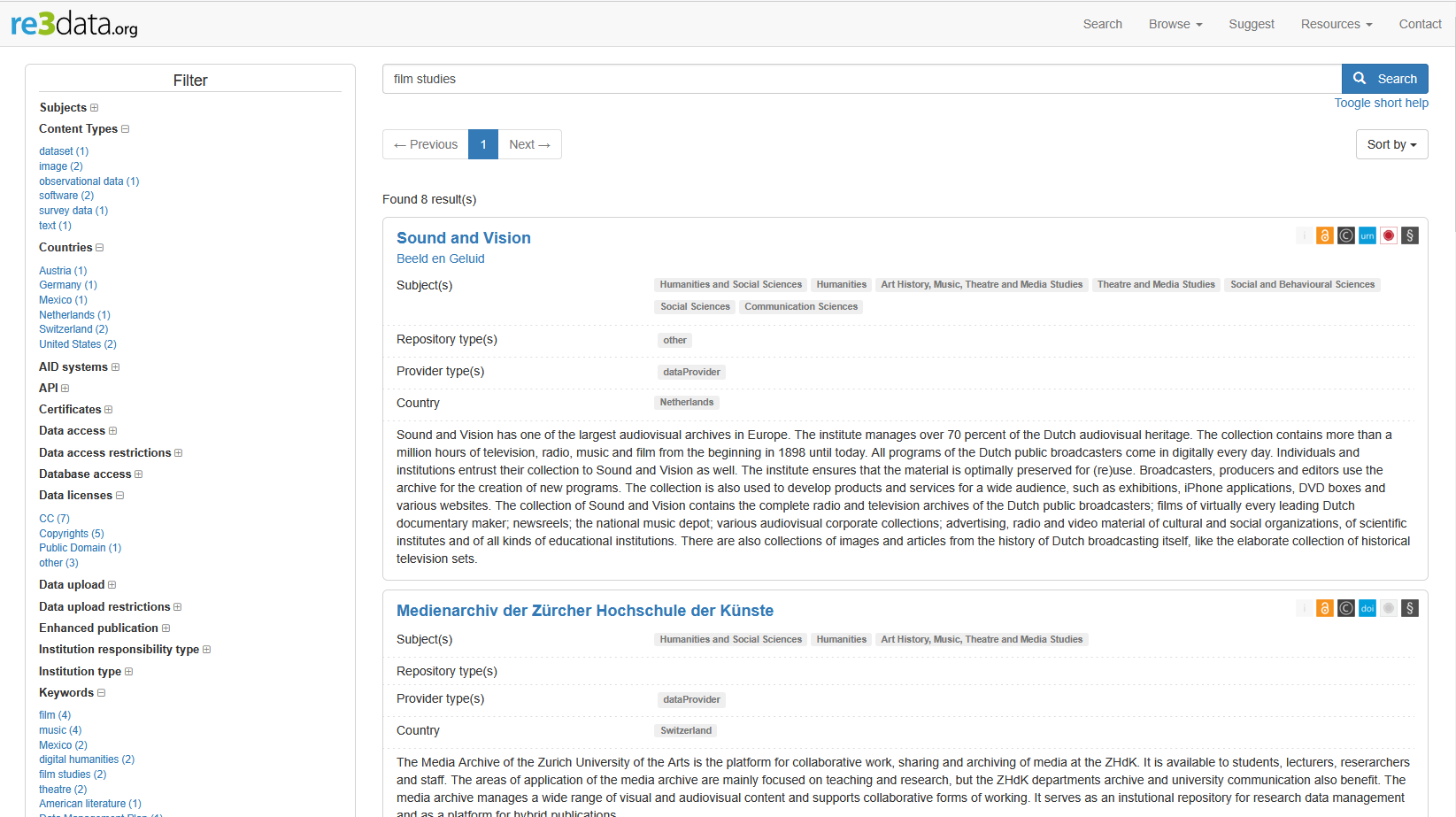Image resolution: width=1456 pixels, height=817 pixels.
Task: Click the red certificate seal icon for Sound and Vision
Action: coord(1389,235)
